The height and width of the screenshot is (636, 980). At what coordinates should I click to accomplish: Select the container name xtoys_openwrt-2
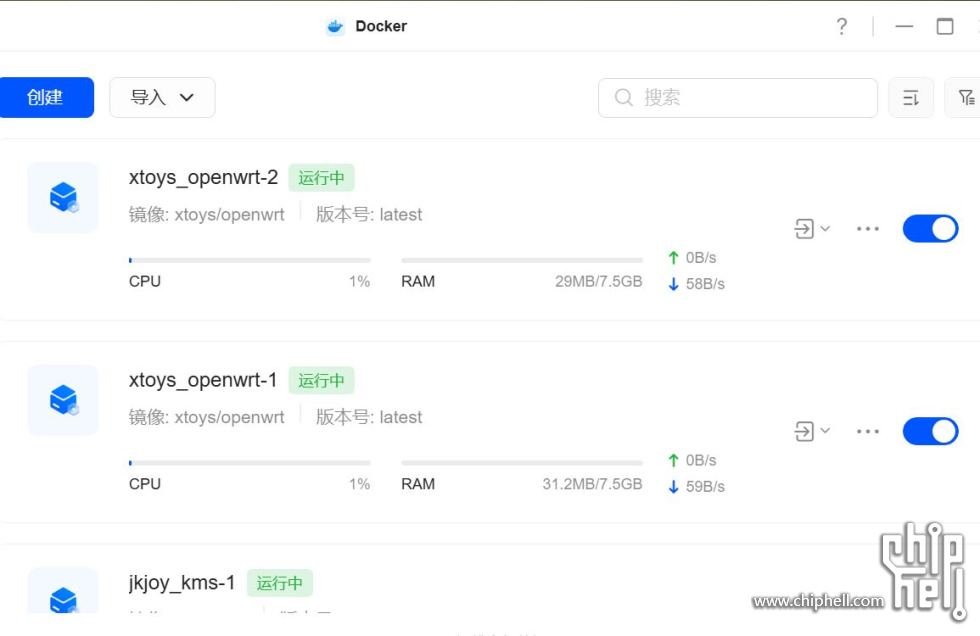coord(203,177)
